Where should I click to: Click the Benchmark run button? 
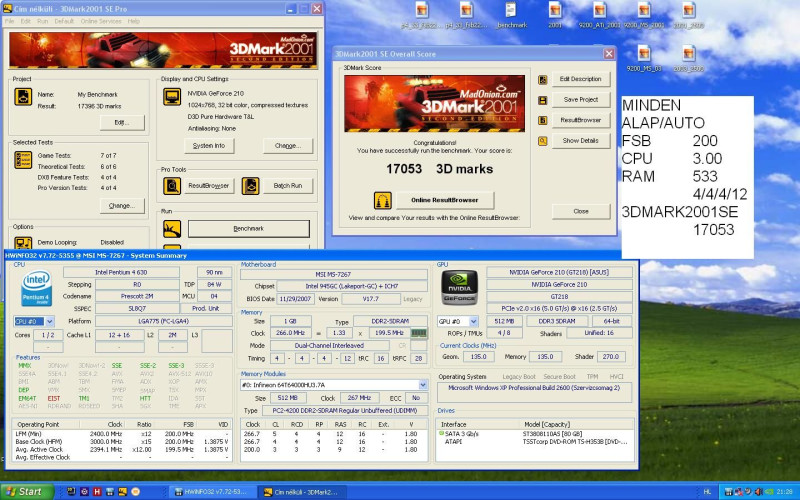click(249, 229)
